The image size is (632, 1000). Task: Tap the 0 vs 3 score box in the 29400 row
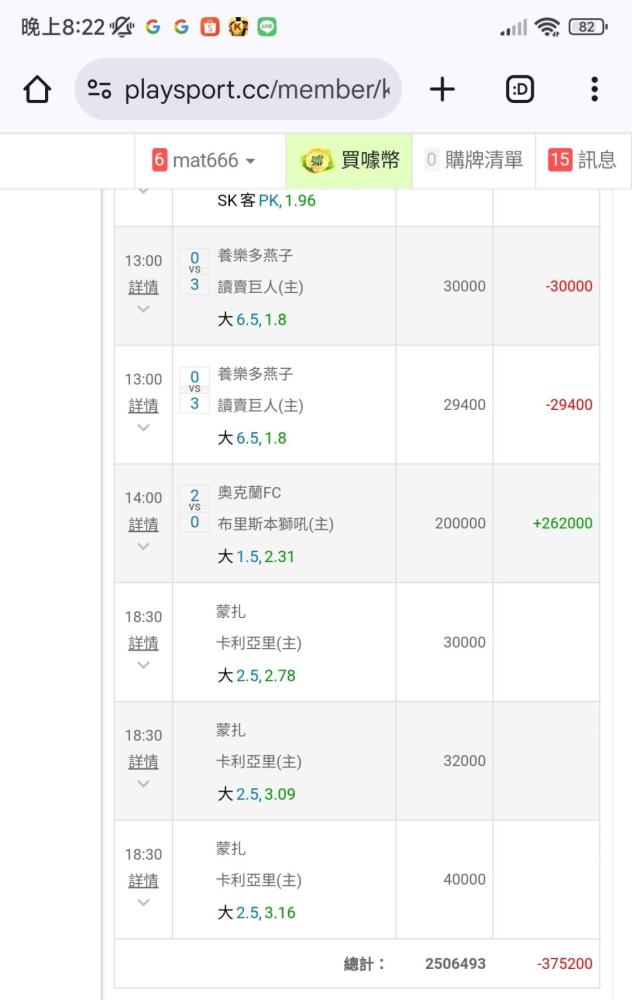click(194, 389)
